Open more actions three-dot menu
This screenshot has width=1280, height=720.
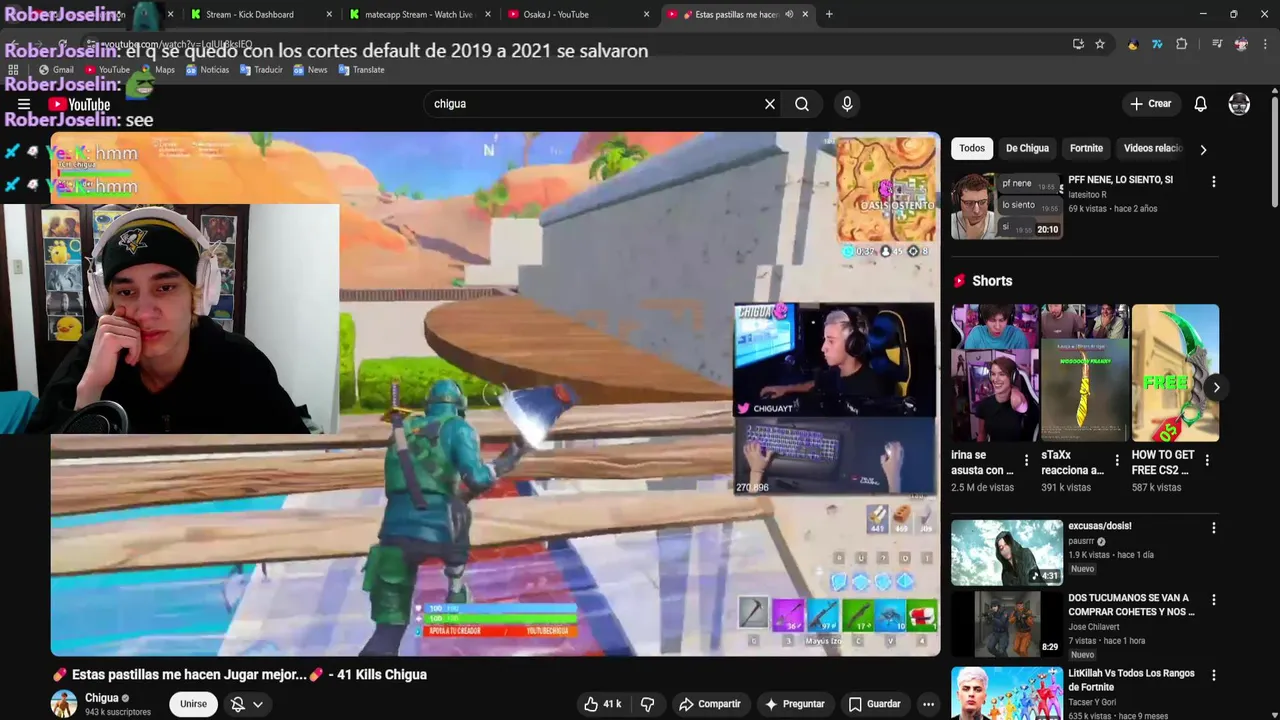click(928, 704)
